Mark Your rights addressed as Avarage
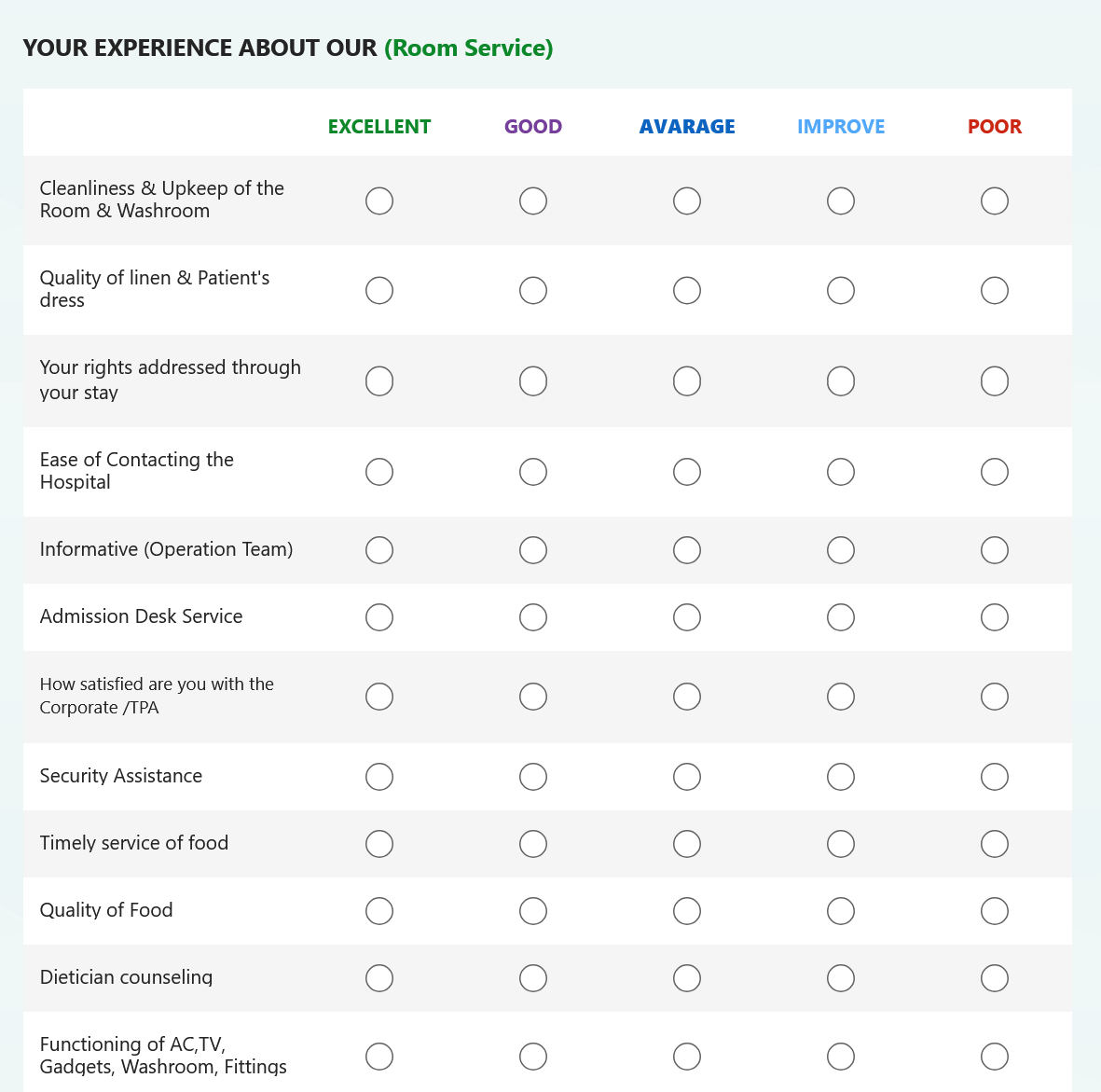Image resolution: width=1101 pixels, height=1092 pixels. [687, 381]
